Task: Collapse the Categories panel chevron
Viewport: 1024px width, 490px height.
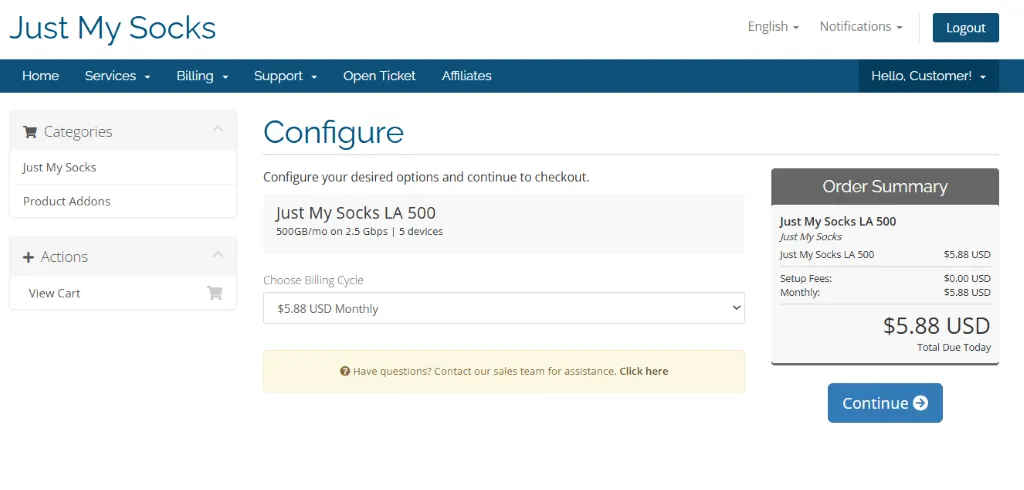Action: [218, 129]
